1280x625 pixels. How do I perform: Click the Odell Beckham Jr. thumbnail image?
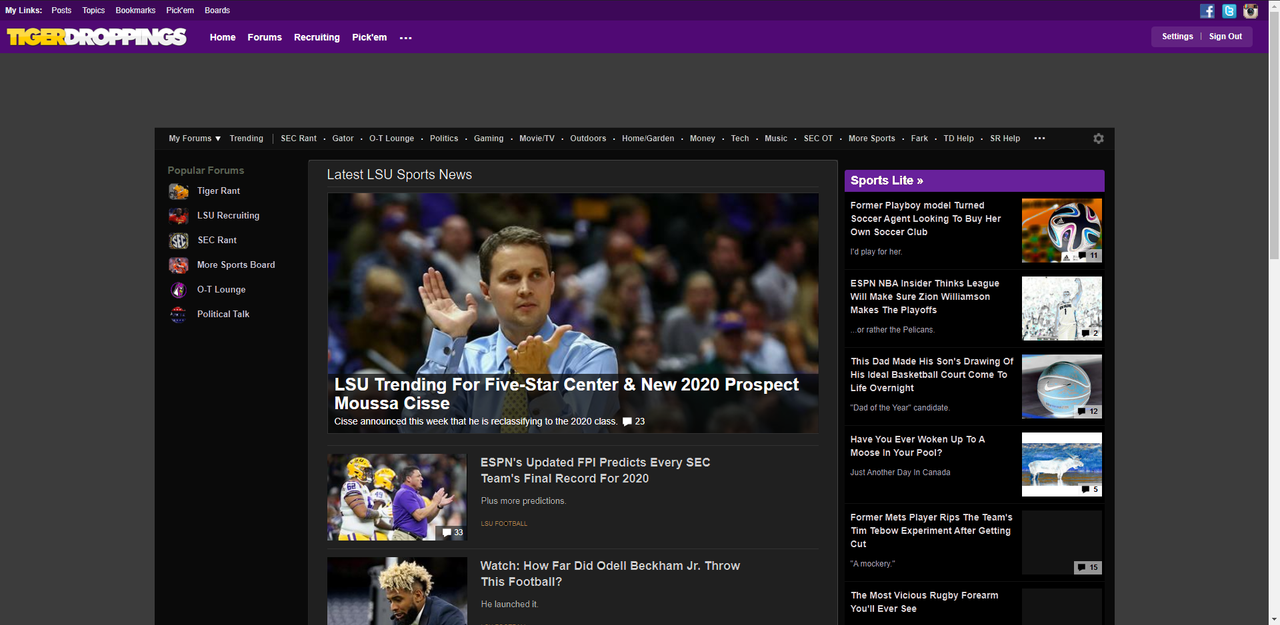[x=397, y=591]
